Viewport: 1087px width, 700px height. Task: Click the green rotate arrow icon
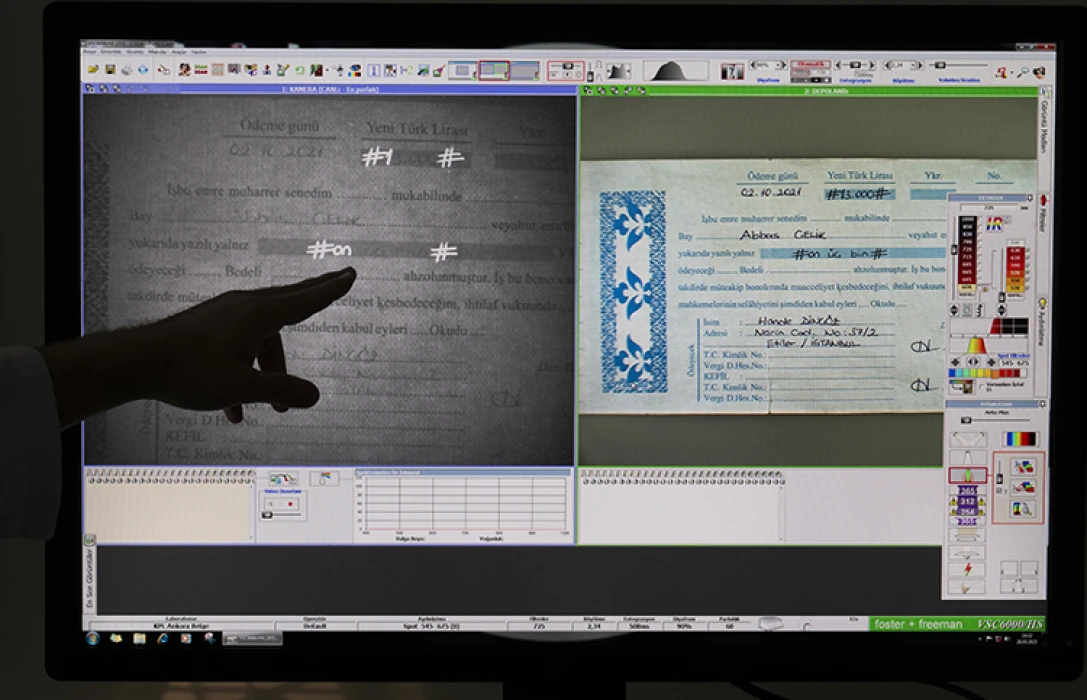(300, 70)
